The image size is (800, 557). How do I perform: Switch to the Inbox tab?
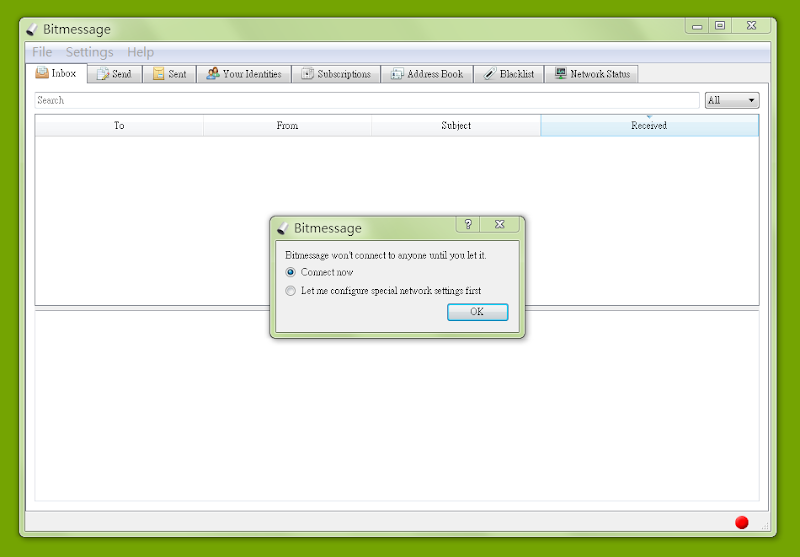pos(56,73)
